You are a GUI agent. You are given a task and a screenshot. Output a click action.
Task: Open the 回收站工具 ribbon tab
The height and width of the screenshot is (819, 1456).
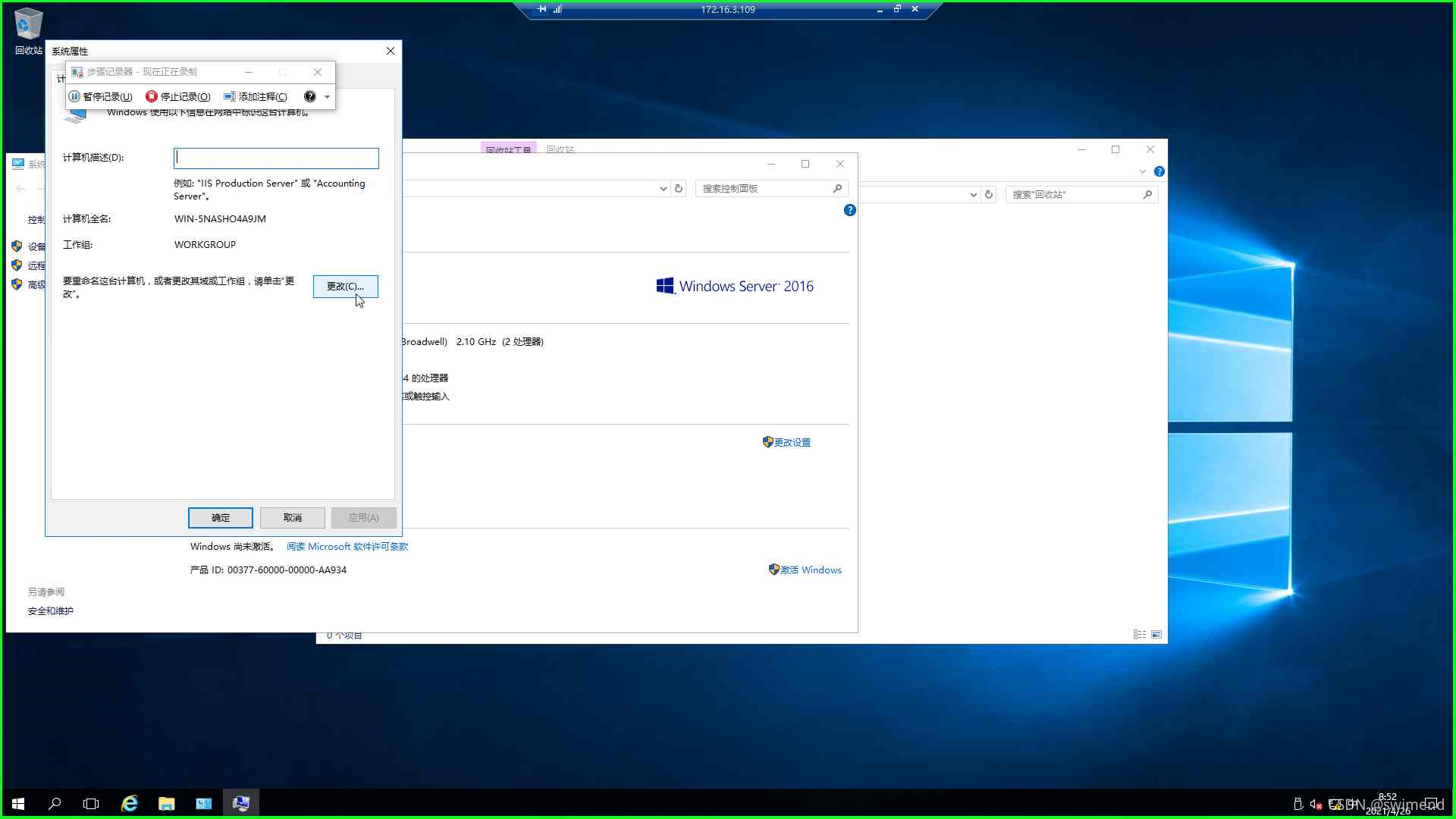pos(508,148)
